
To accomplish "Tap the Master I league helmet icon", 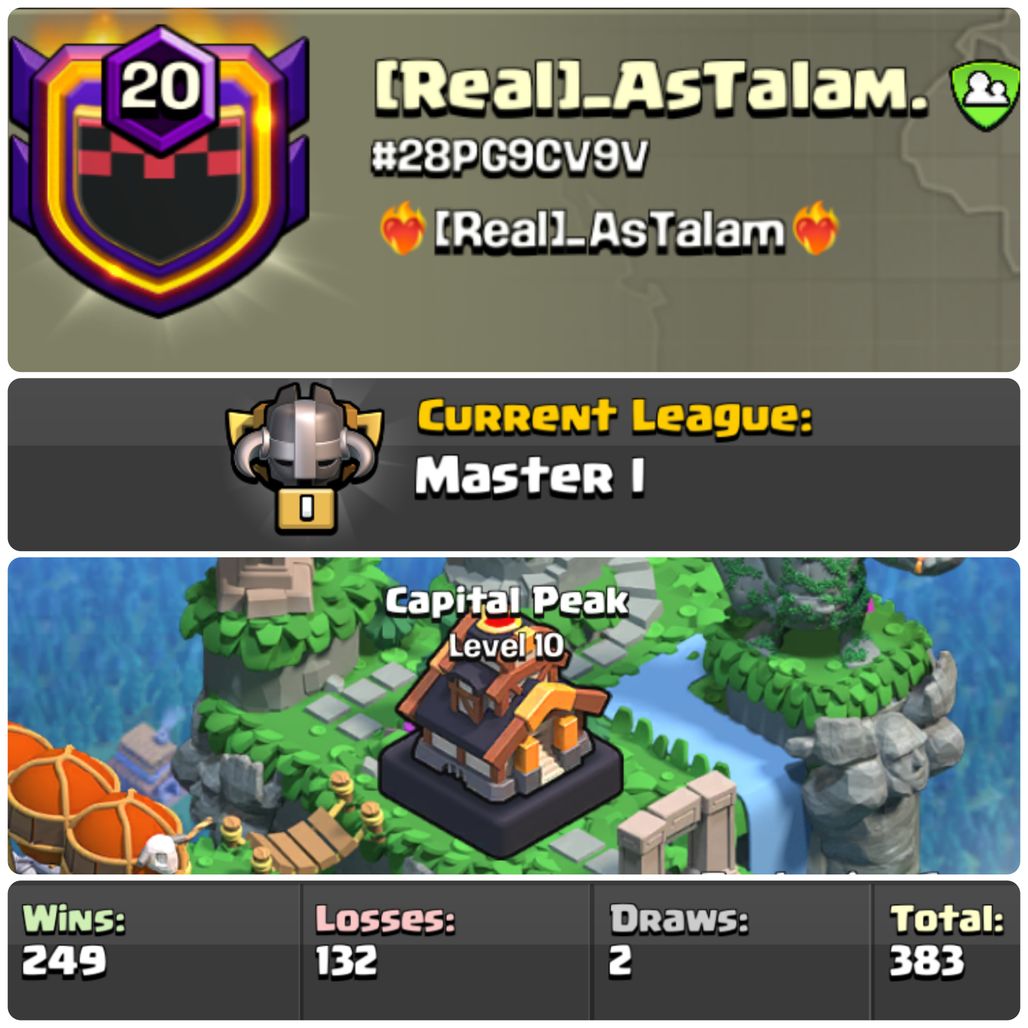I will pos(304,458).
